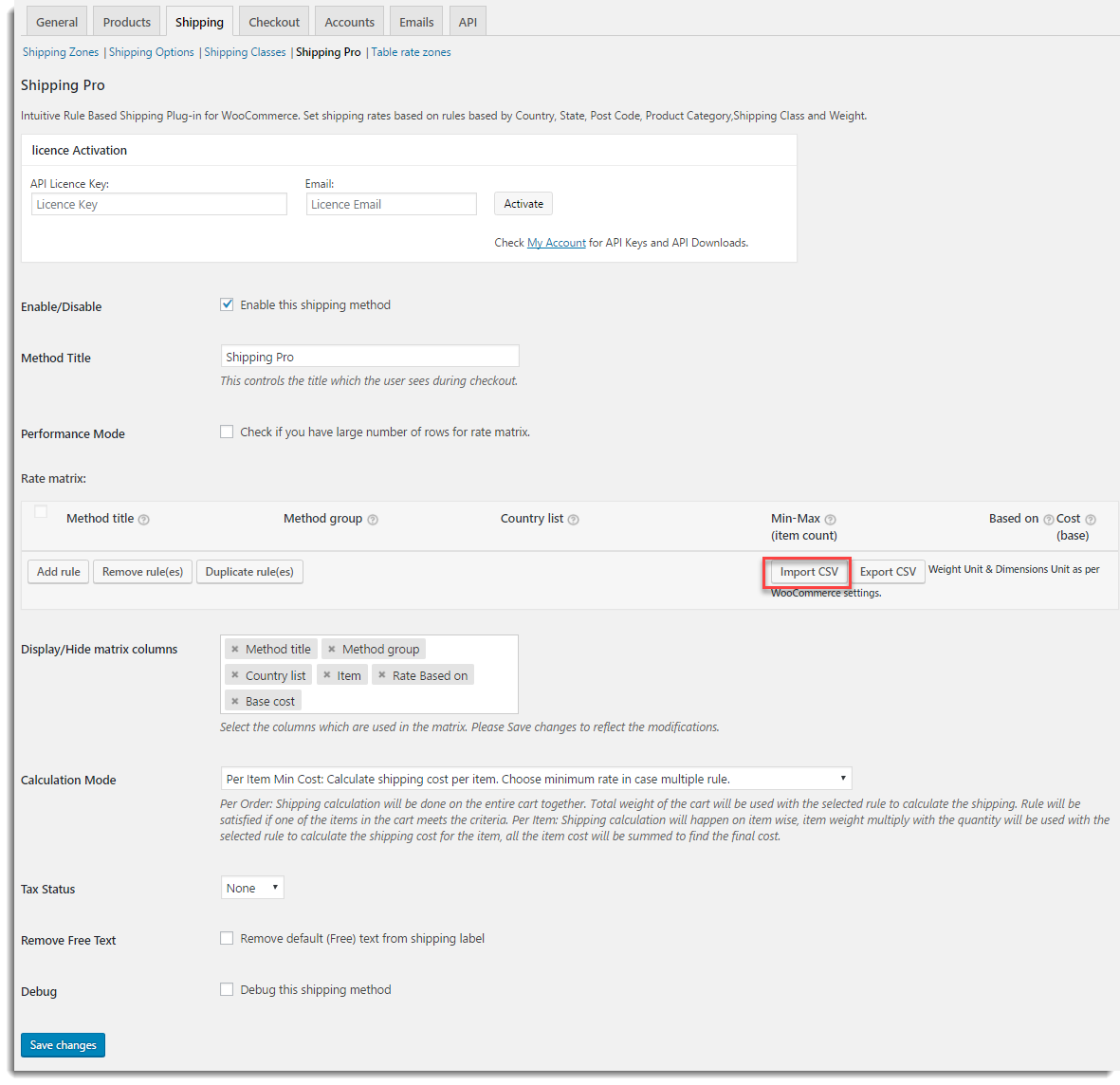This screenshot has width=1120, height=1085.
Task: Switch to the Checkout tab
Action: (x=273, y=22)
